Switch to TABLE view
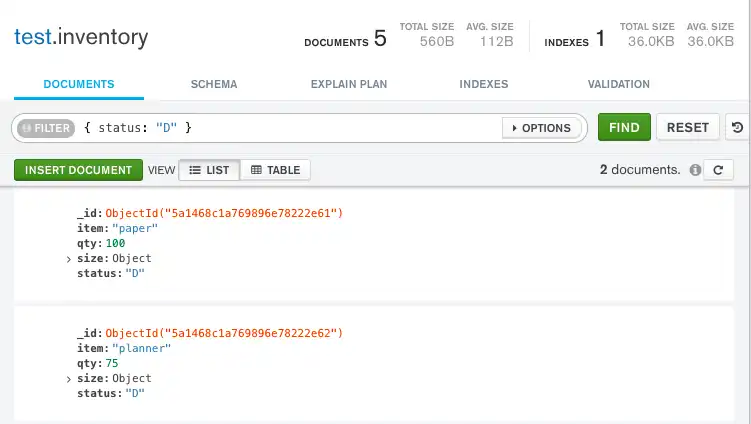Viewport: 751px width, 424px height. point(275,170)
